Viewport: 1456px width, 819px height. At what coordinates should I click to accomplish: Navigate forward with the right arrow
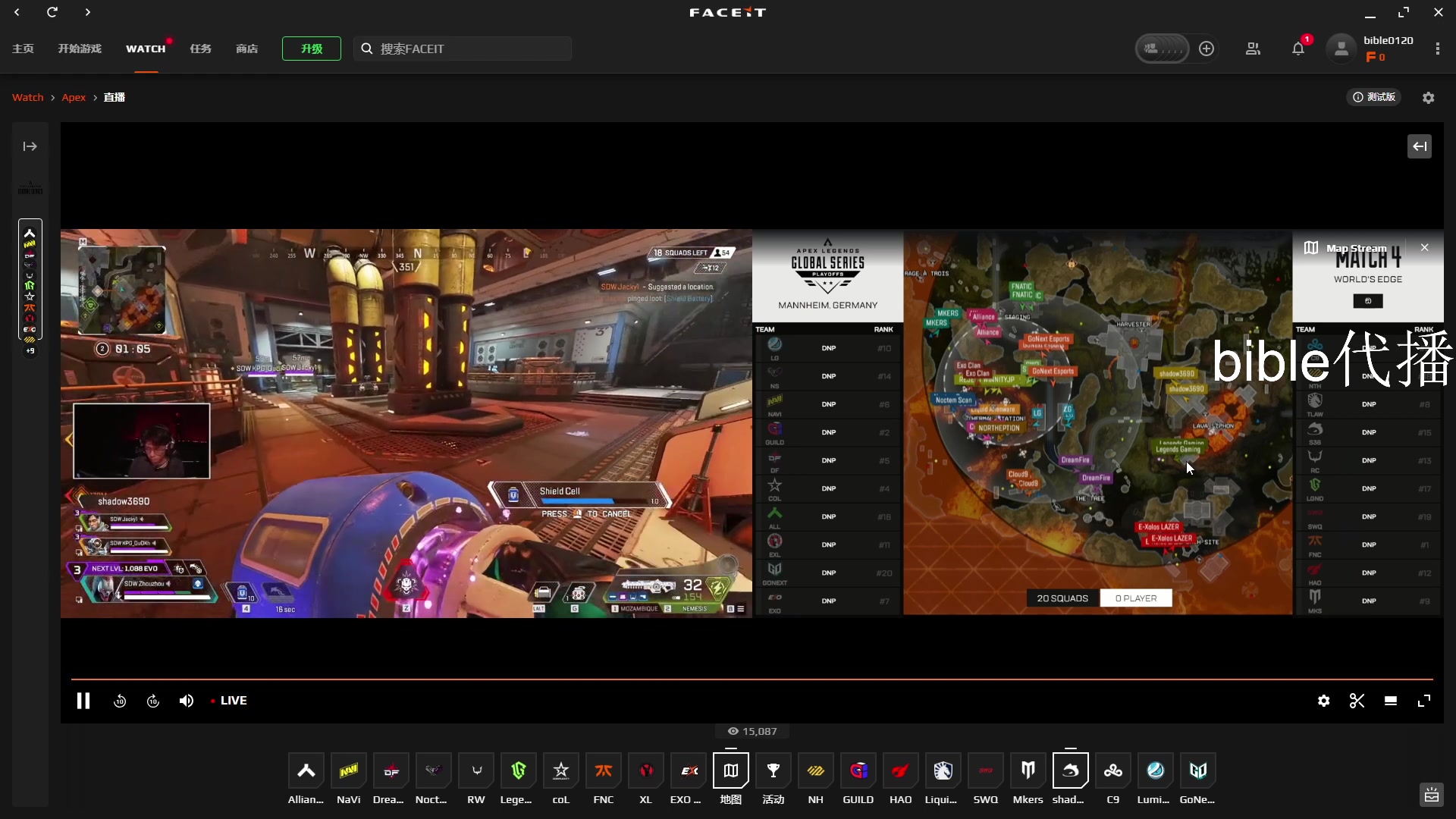87,12
